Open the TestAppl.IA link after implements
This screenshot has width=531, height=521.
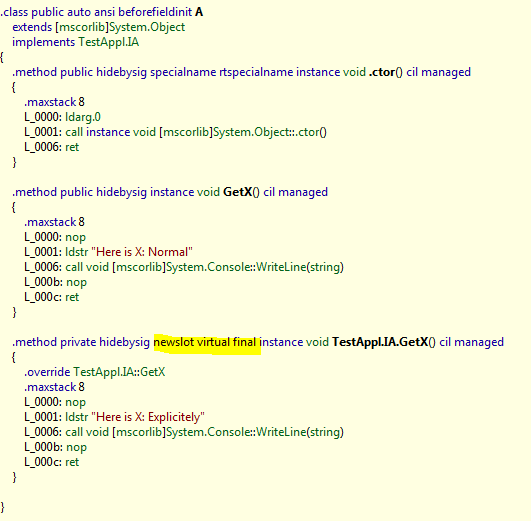(109, 42)
